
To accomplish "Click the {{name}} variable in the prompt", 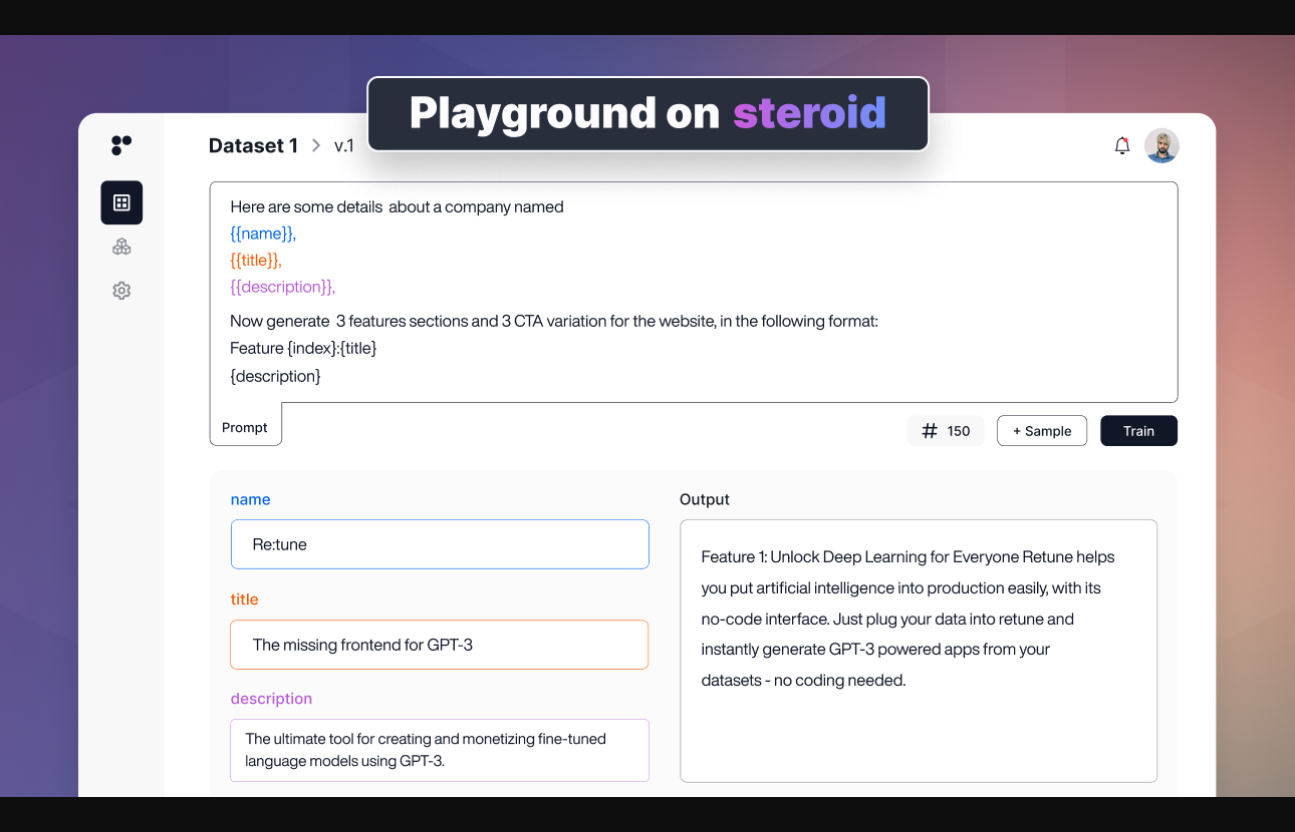I will [x=262, y=234].
